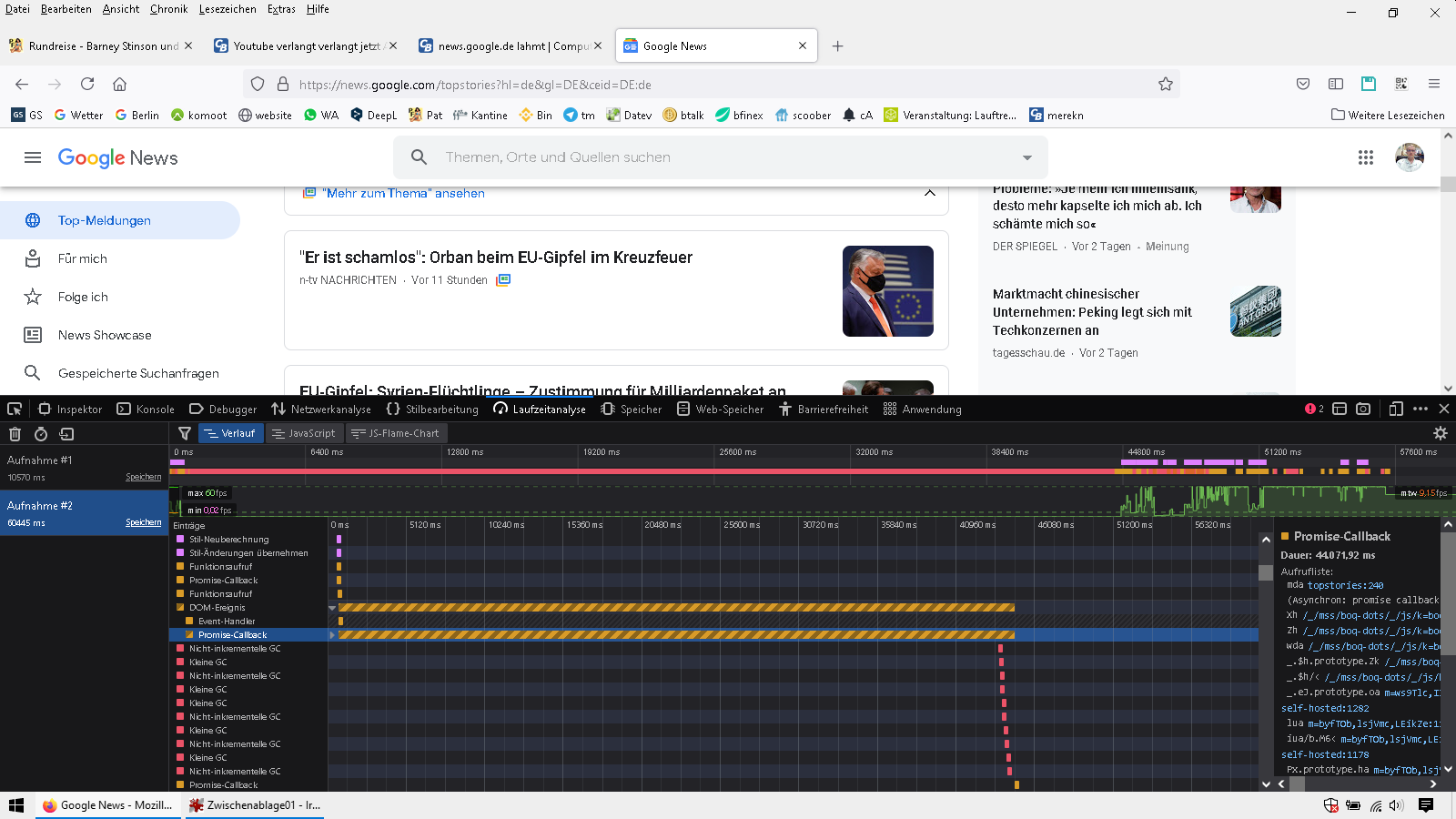Click the error count indicator in DevTools
Viewport: 1456px width, 819px height.
pyautogui.click(x=1314, y=409)
